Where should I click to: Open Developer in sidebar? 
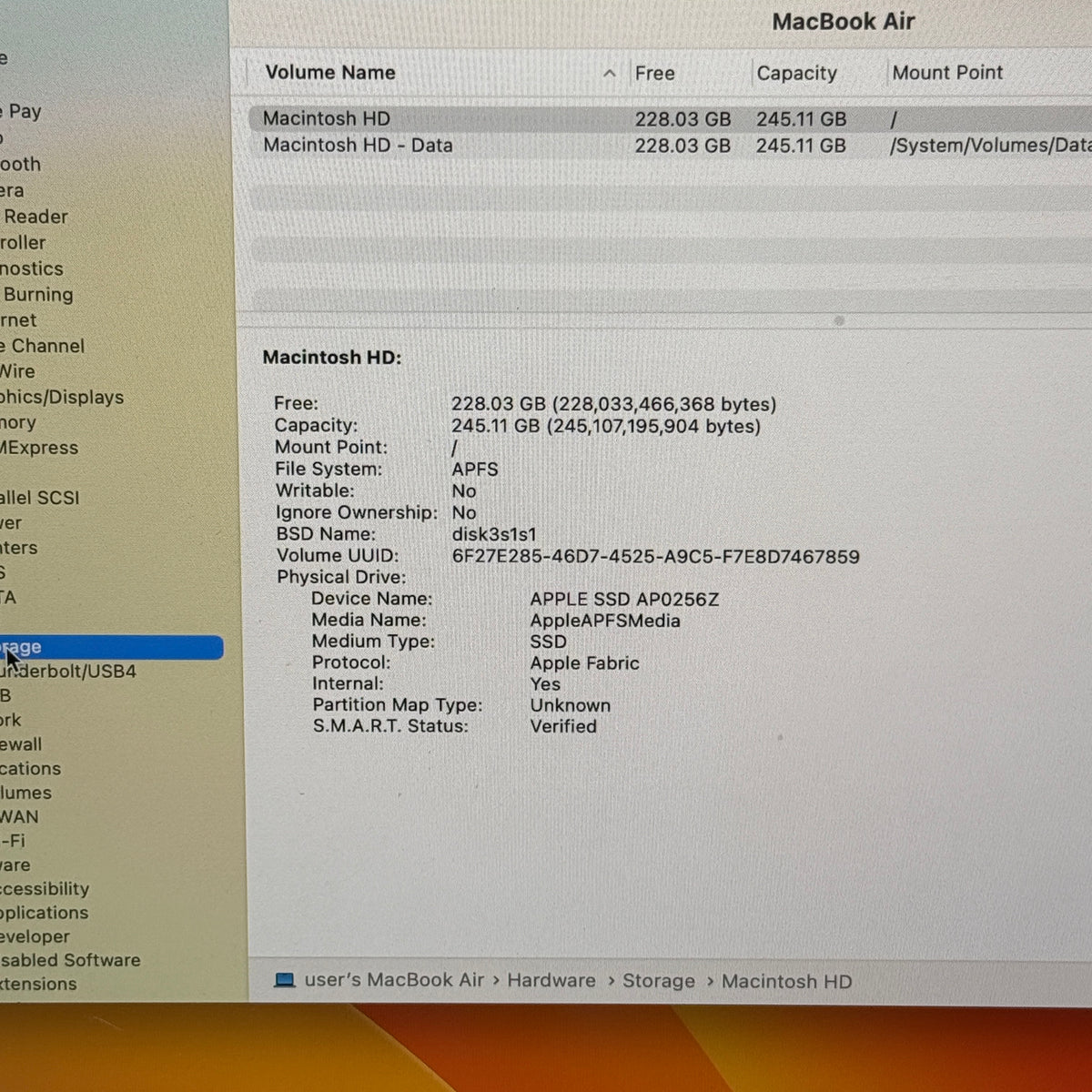(x=35, y=936)
